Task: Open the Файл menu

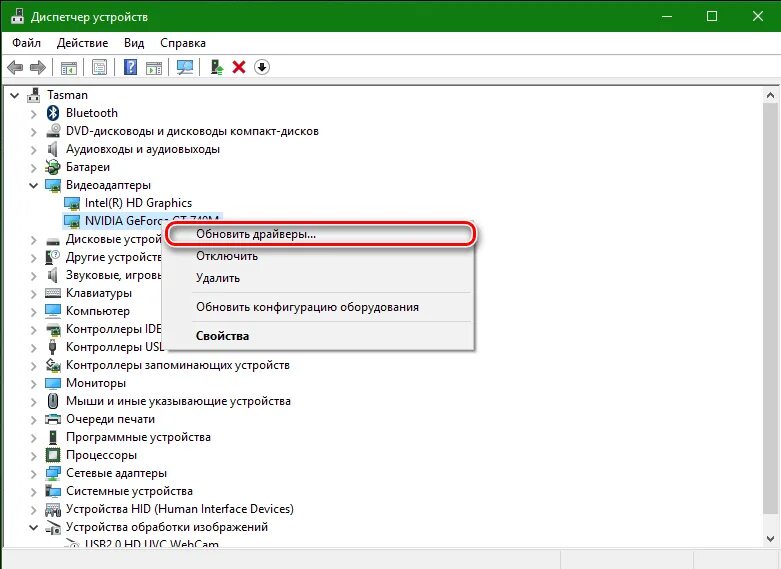Action: (26, 43)
